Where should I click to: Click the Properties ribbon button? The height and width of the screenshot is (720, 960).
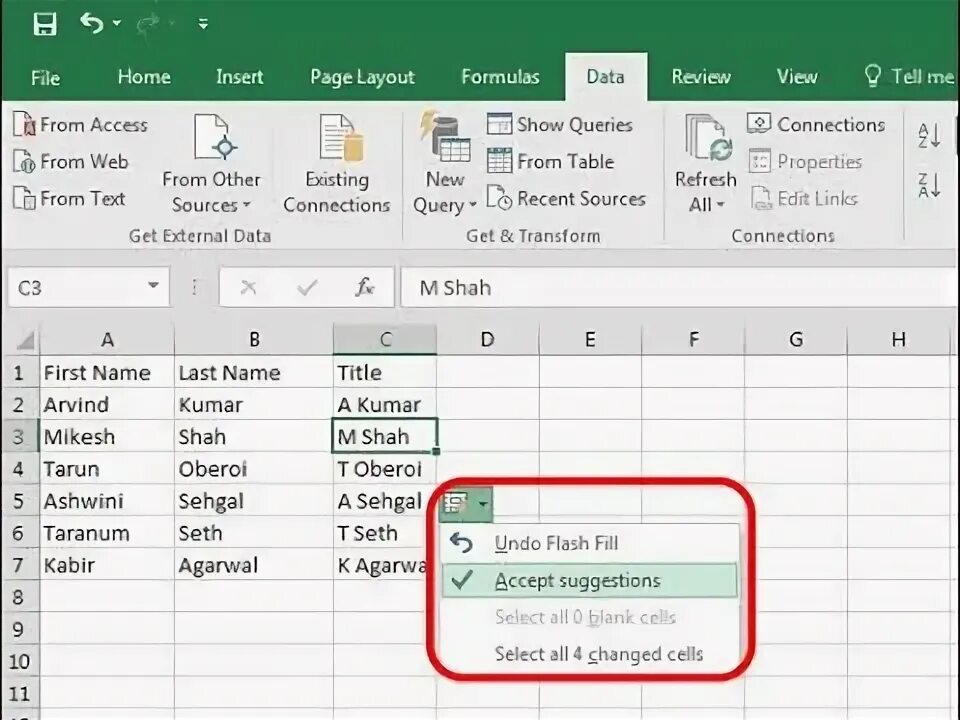point(804,162)
